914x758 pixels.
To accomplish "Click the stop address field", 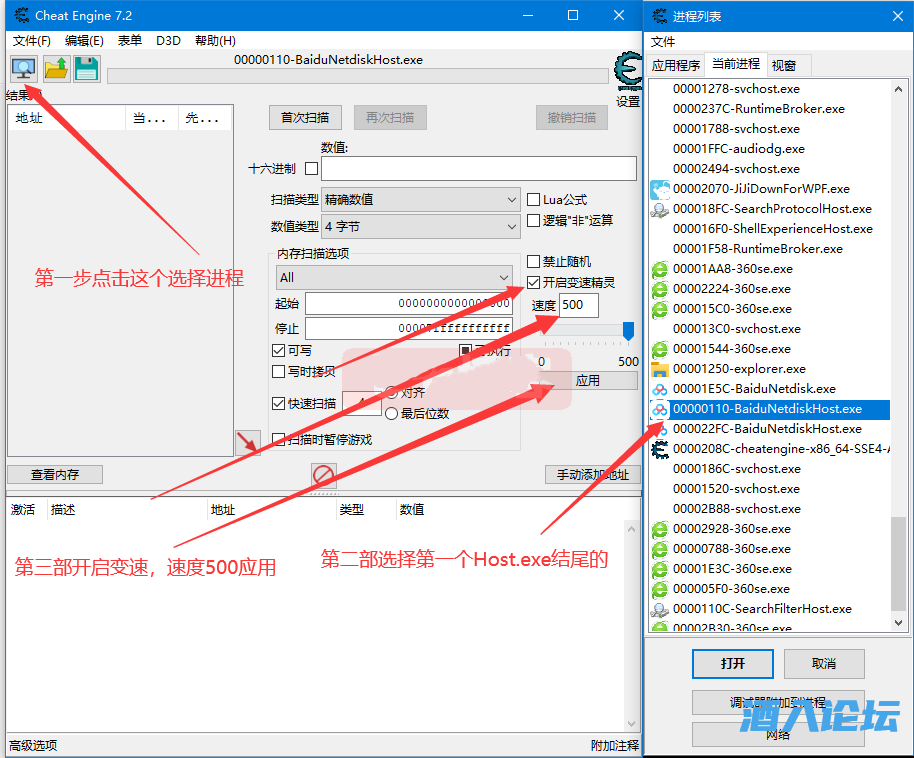I will (409, 328).
